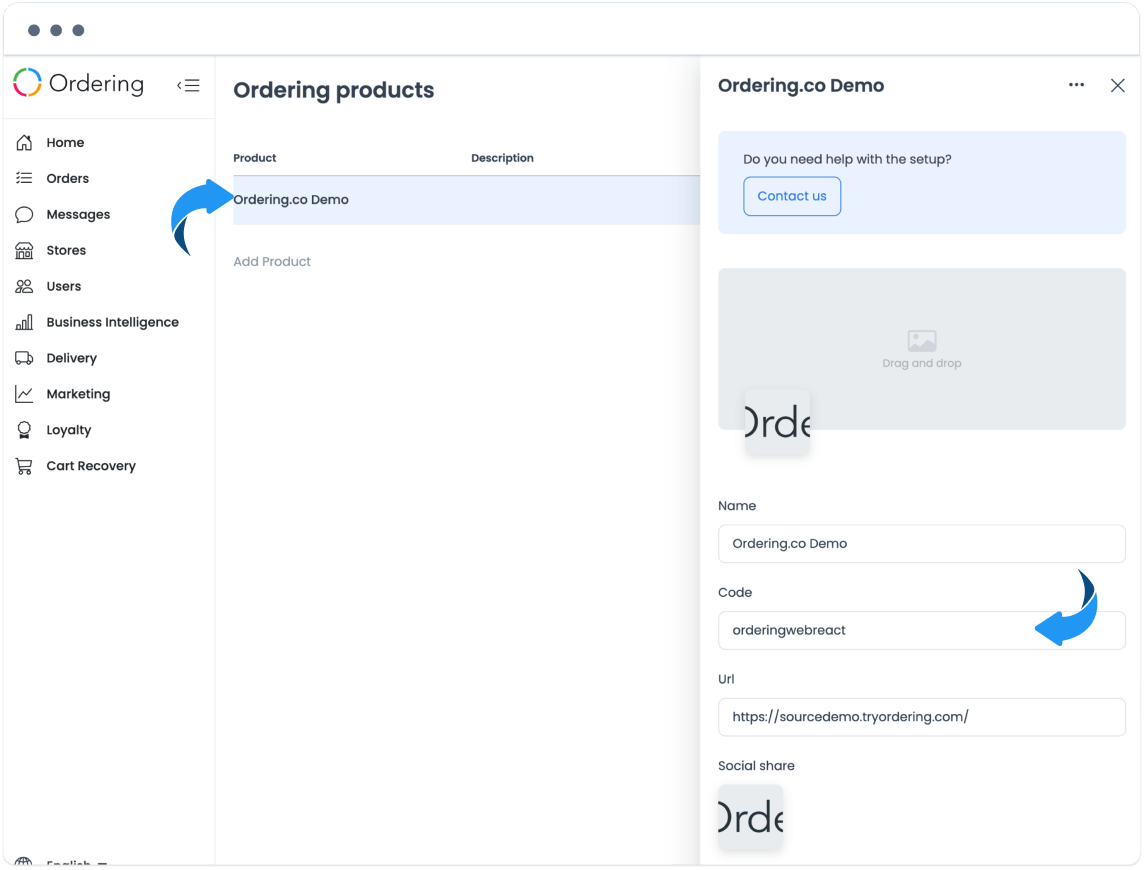Image resolution: width=1144 pixels, height=870 pixels.
Task: Click the Delivery truck icon
Action: pos(24,358)
